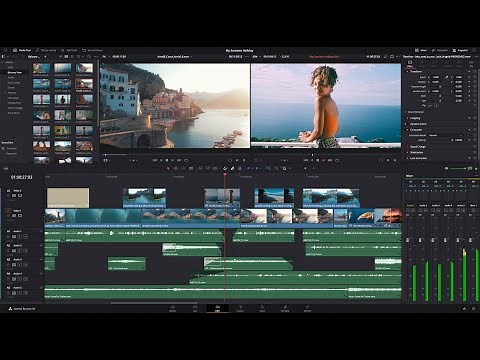
Task: Mute the Audio 4 track
Action: pos(26,279)
